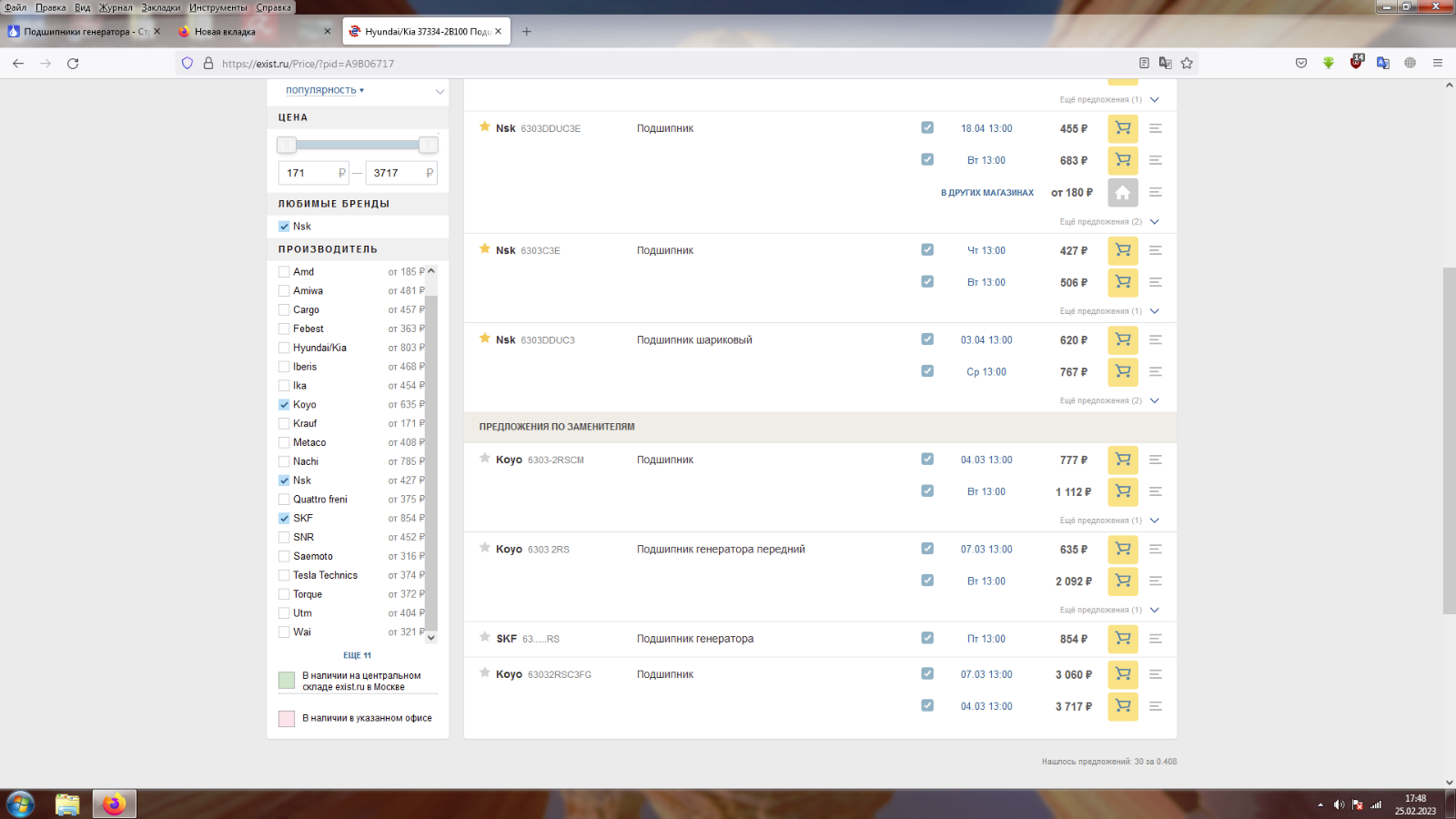Show 11 more manufacturers (ЕЩЕ 11)

pyautogui.click(x=357, y=655)
